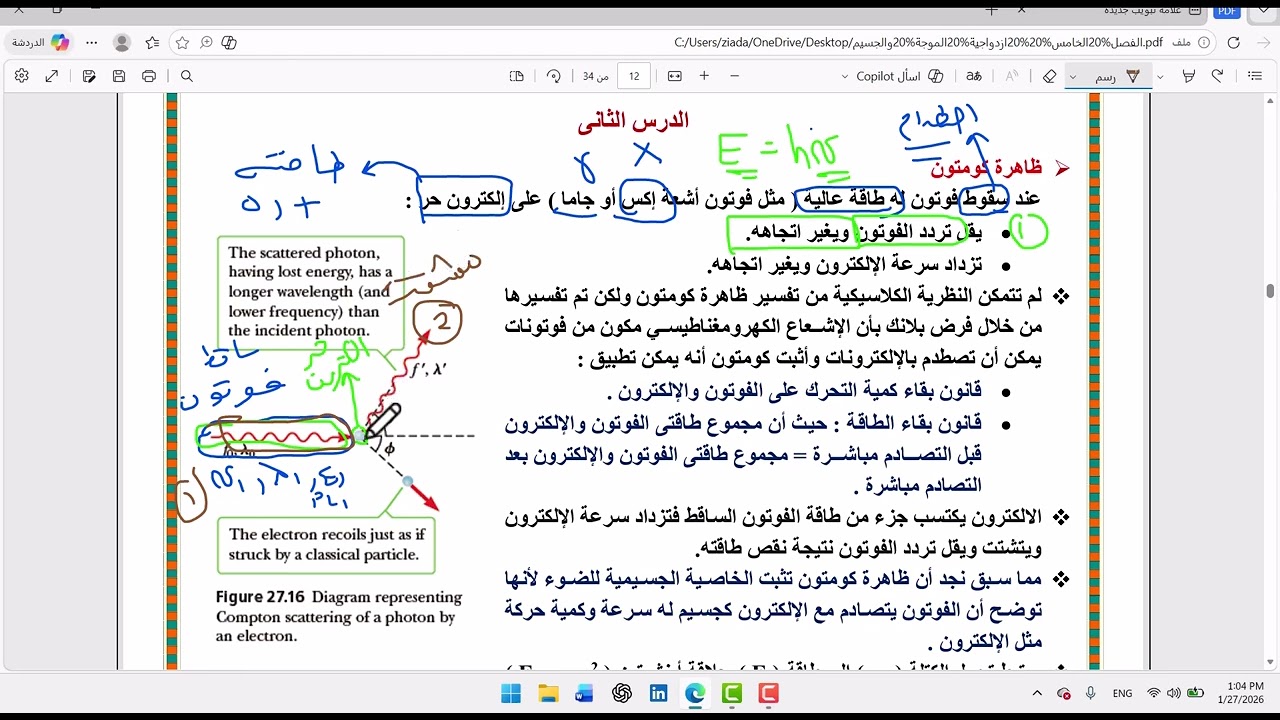Enter full screen with expand arrows icon
The width and height of the screenshot is (1280, 720).
coord(52,76)
